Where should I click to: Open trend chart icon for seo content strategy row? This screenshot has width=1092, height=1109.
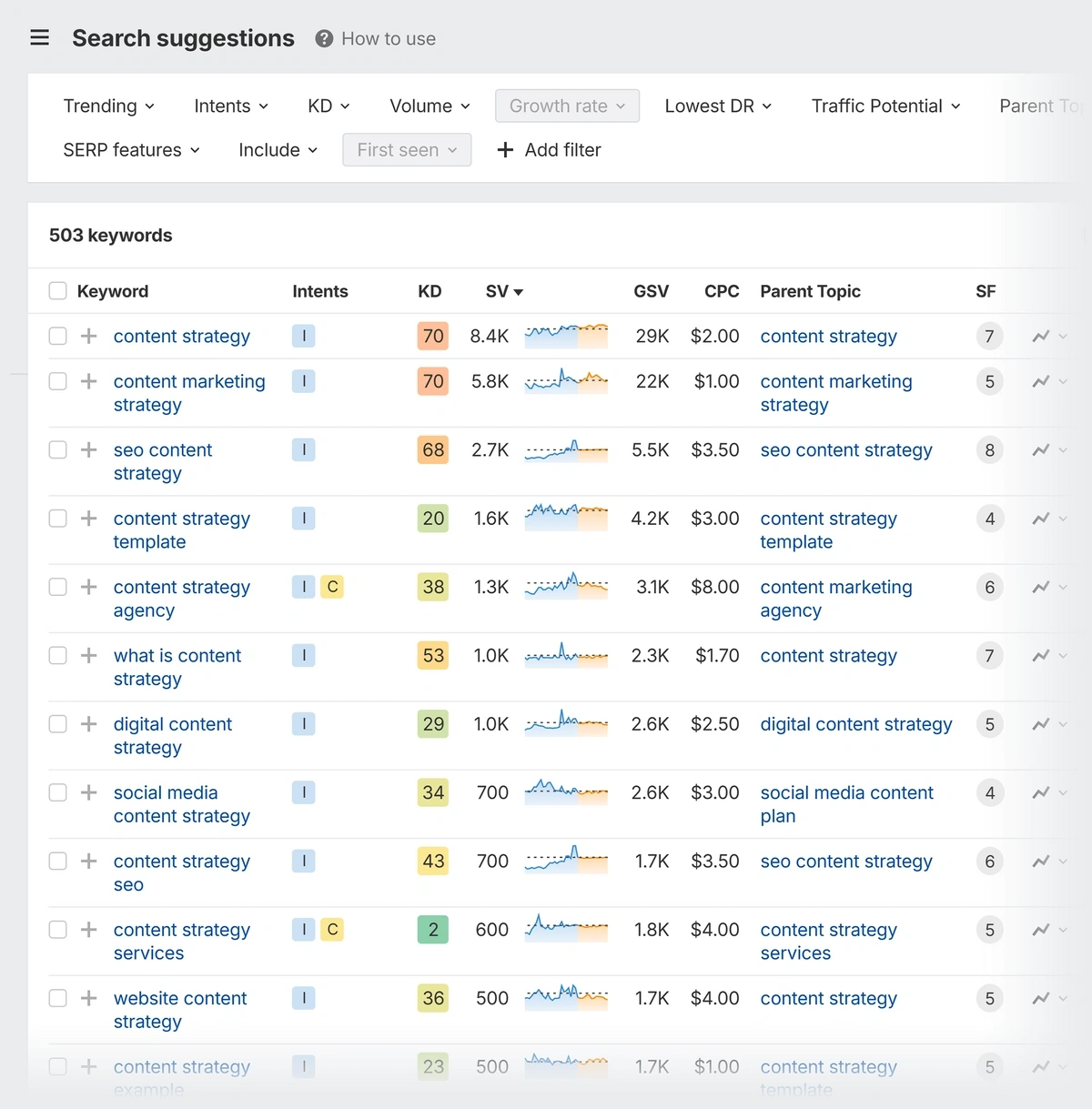pos(1041,450)
